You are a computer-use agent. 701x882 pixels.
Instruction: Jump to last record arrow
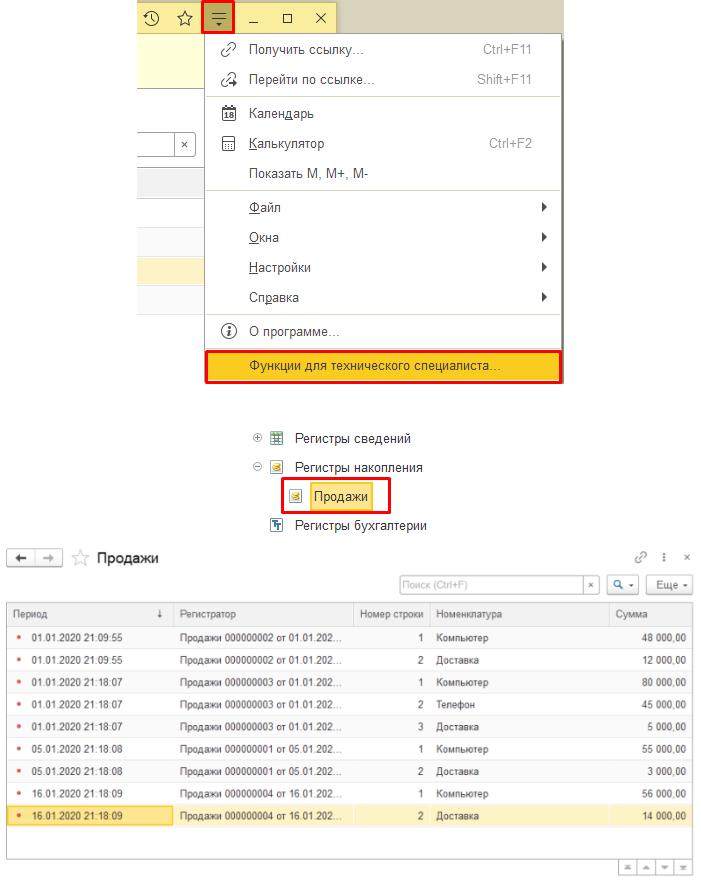683,867
